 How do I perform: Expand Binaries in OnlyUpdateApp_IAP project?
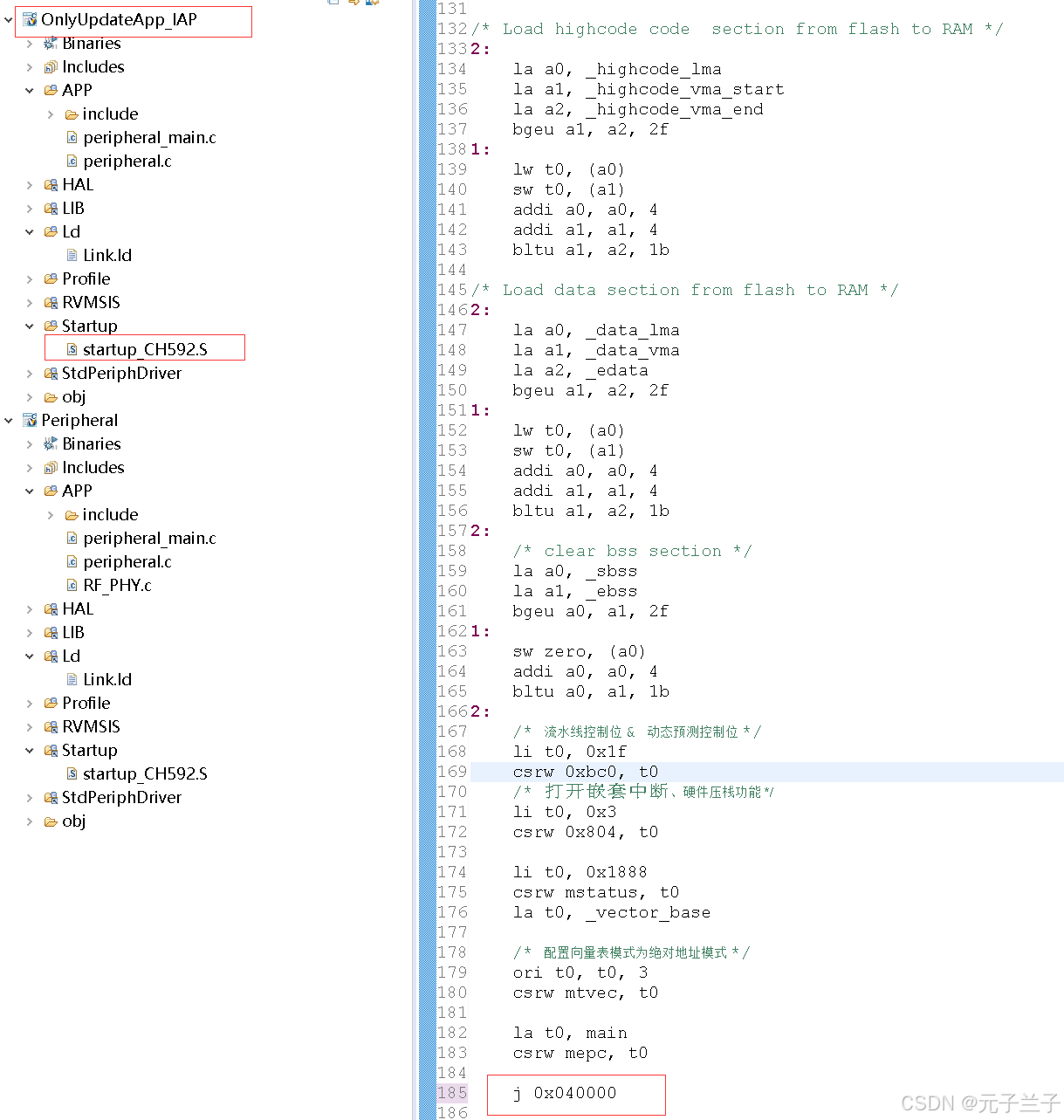(x=30, y=43)
